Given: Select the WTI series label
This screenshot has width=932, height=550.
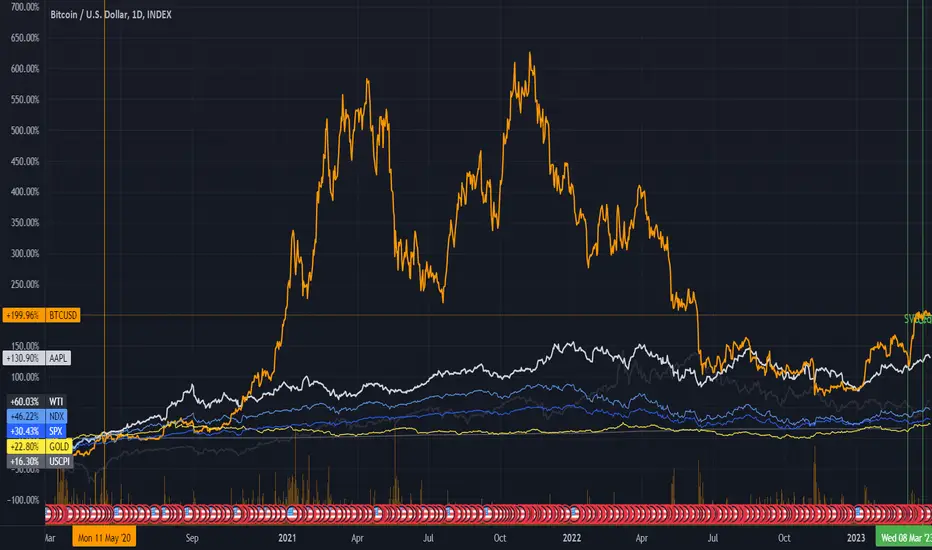Looking at the screenshot, I should 56,401.
